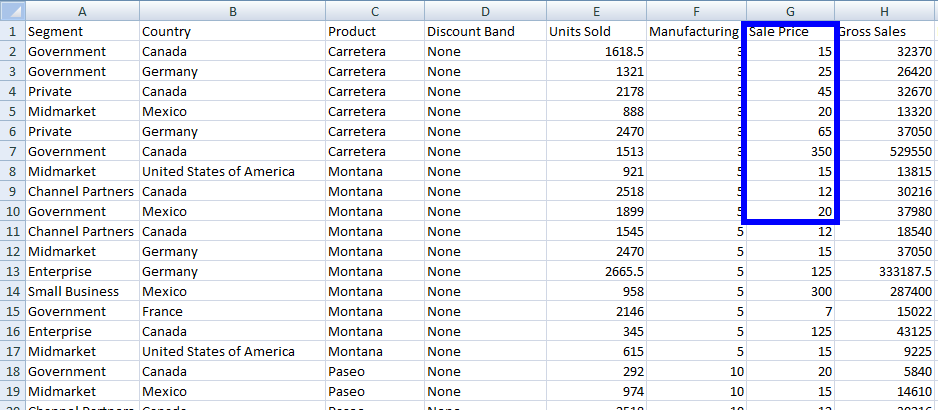Click the select-all corner triangle
938x410 pixels.
tap(13, 10)
